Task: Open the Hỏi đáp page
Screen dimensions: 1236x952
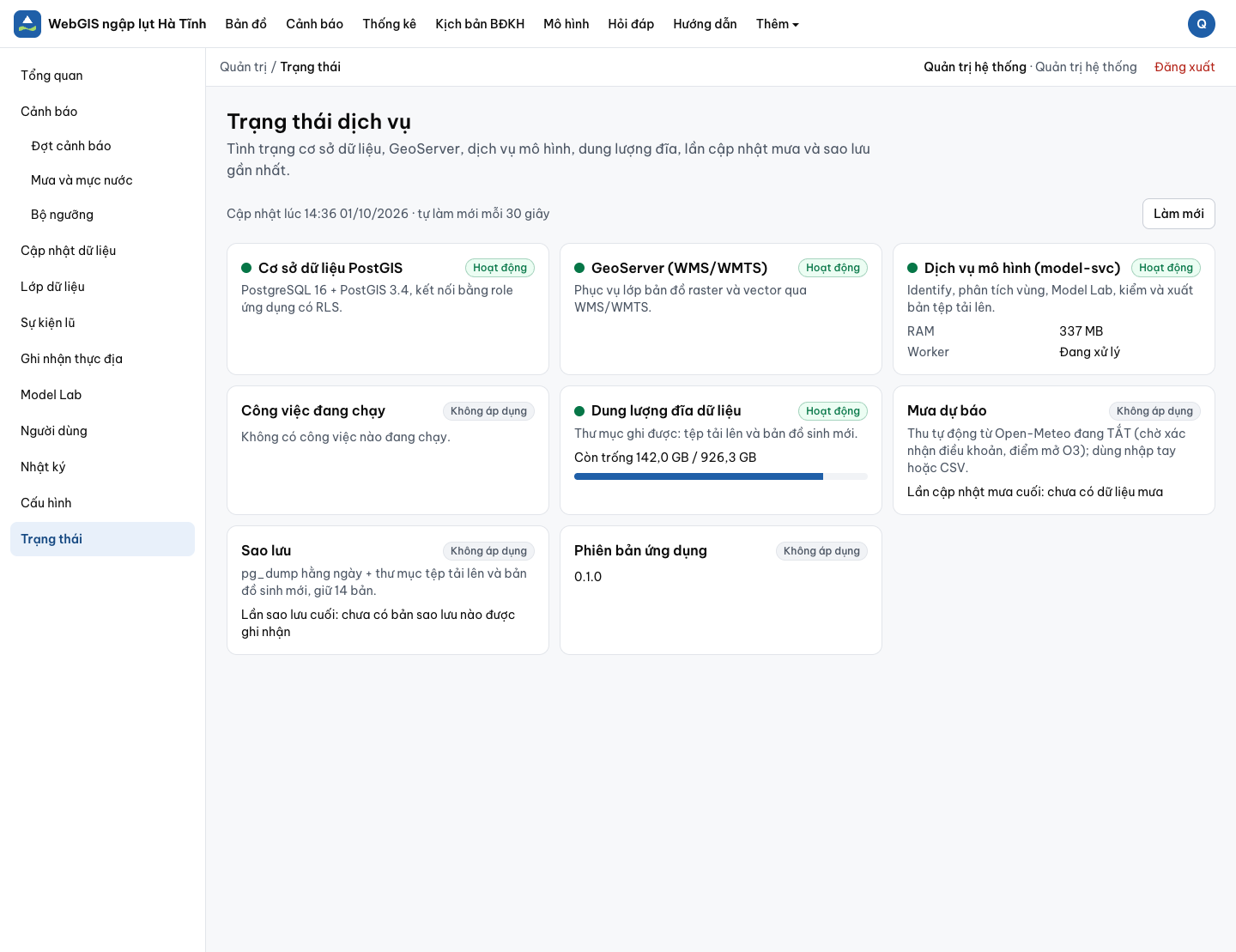Action: (x=631, y=24)
